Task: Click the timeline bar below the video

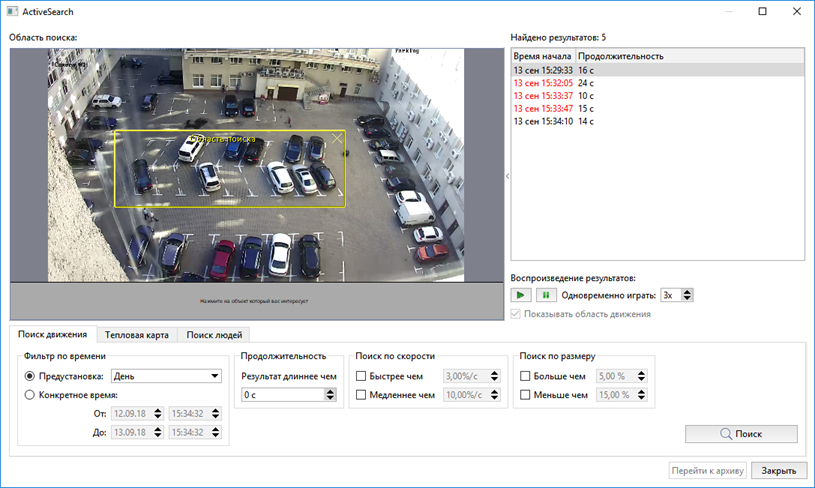Action: (x=255, y=300)
